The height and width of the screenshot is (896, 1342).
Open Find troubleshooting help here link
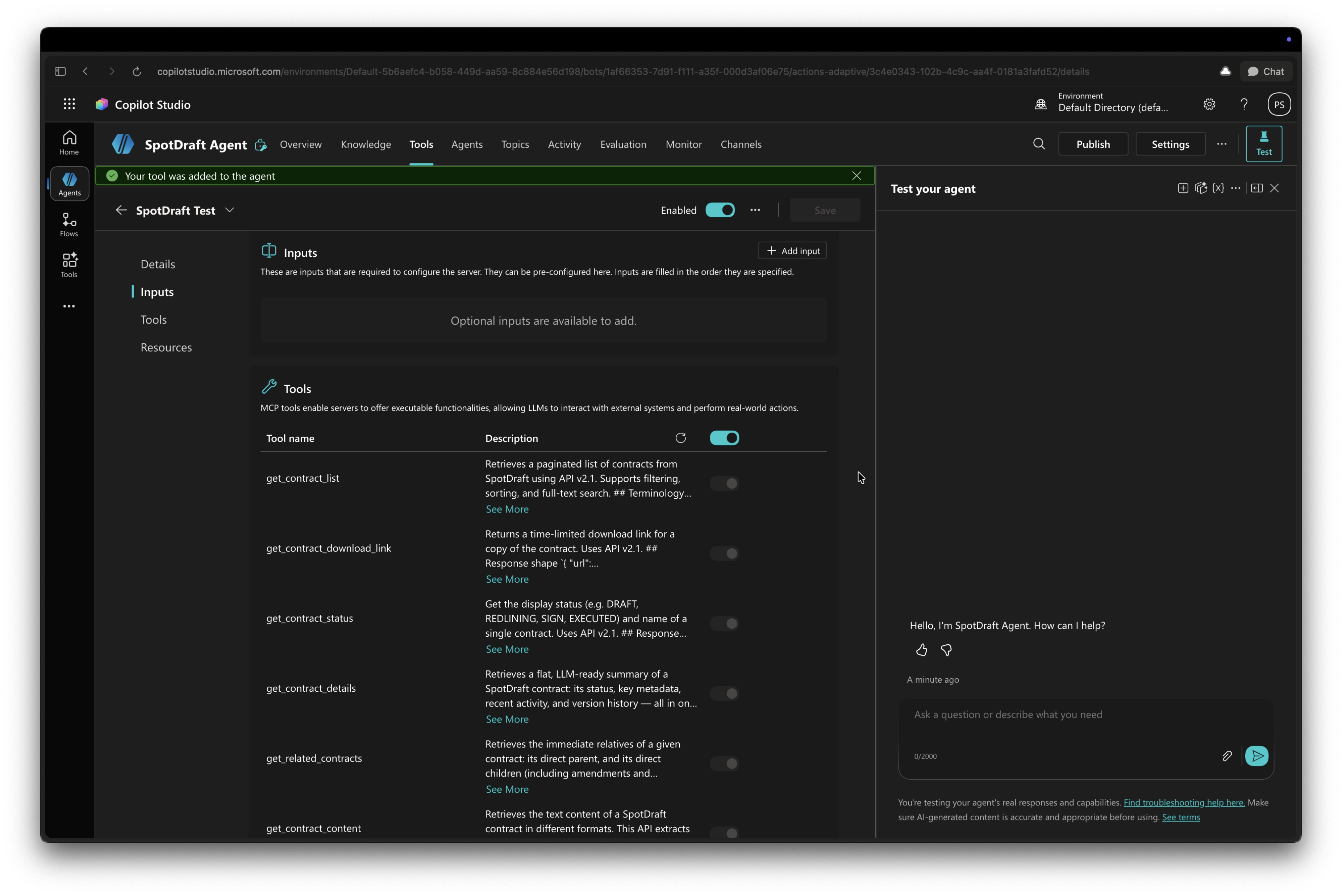tap(1184, 803)
